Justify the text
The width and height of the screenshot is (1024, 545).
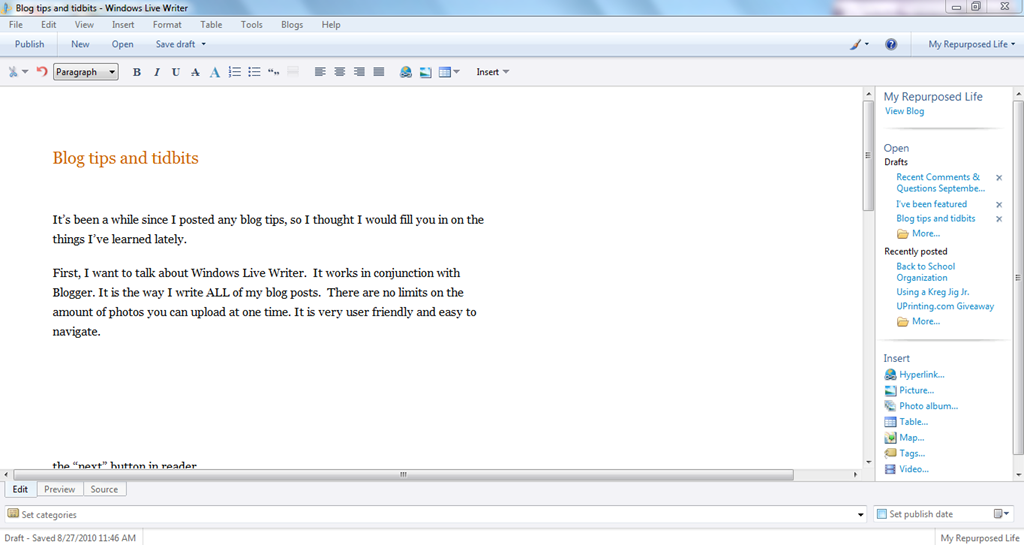point(379,72)
